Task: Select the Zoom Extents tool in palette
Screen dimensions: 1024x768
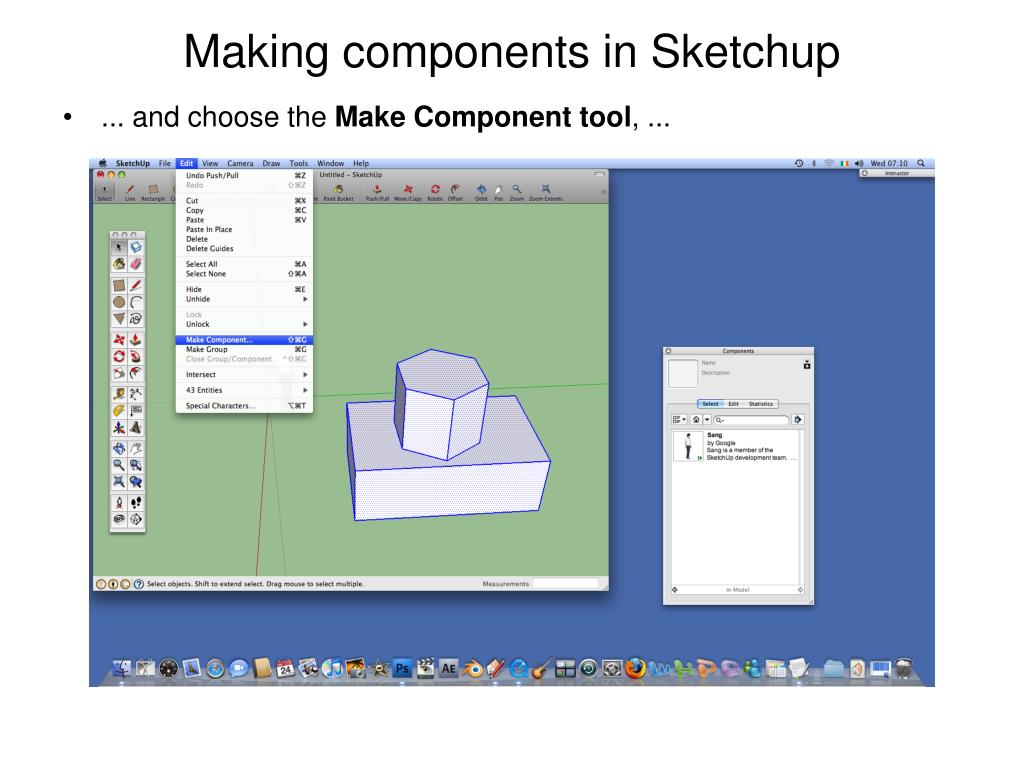Action: pyautogui.click(x=119, y=482)
